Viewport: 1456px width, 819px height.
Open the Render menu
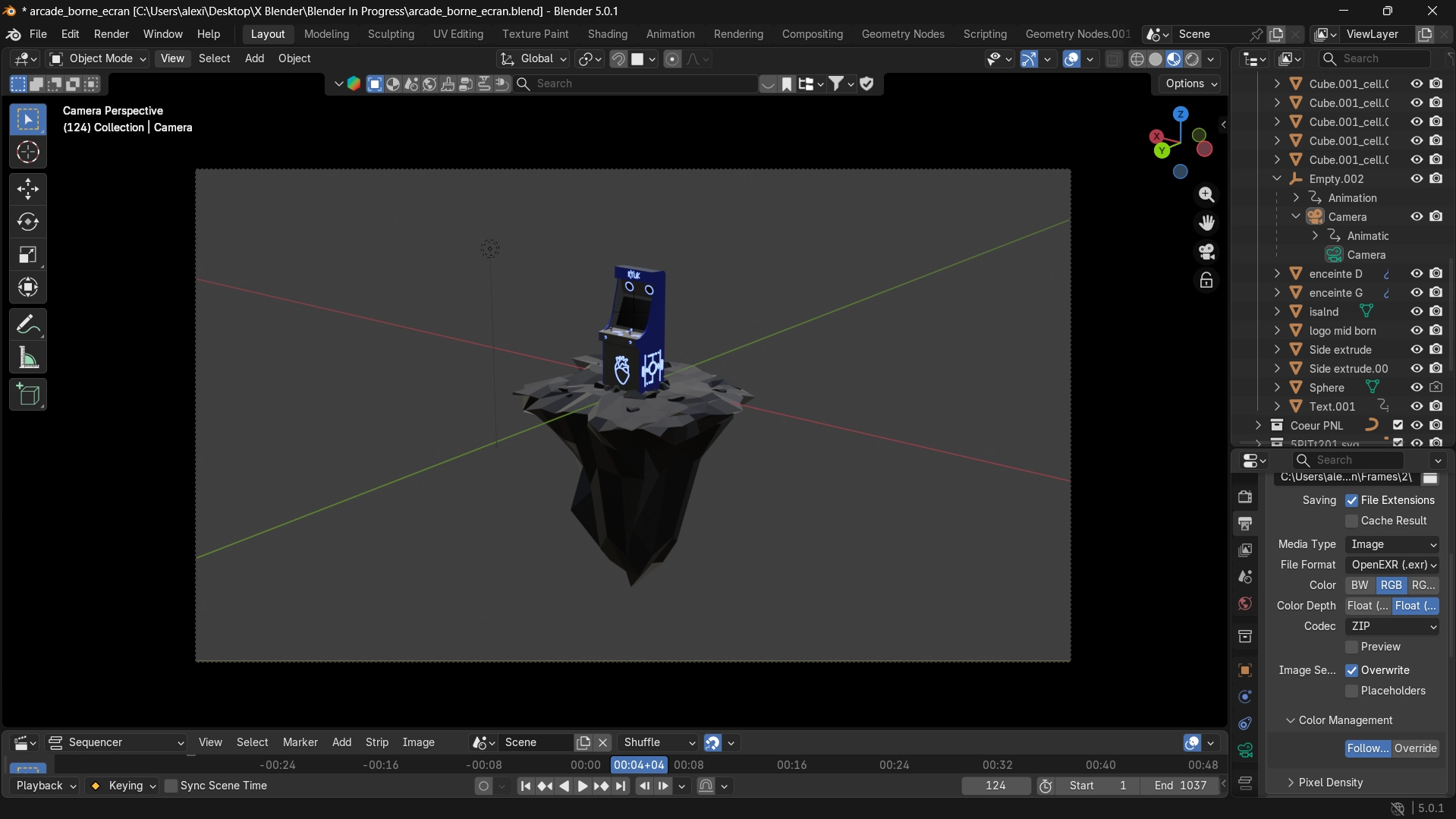click(111, 34)
